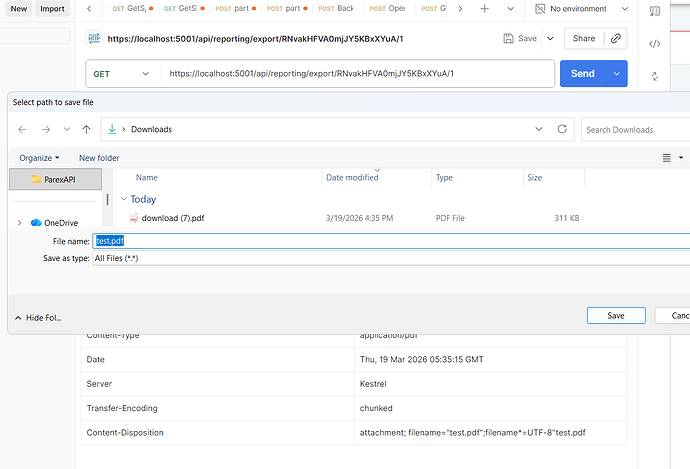This screenshot has height=469, width=690.
Task: Expand the address bar path history dropdown
Action: coord(539,129)
